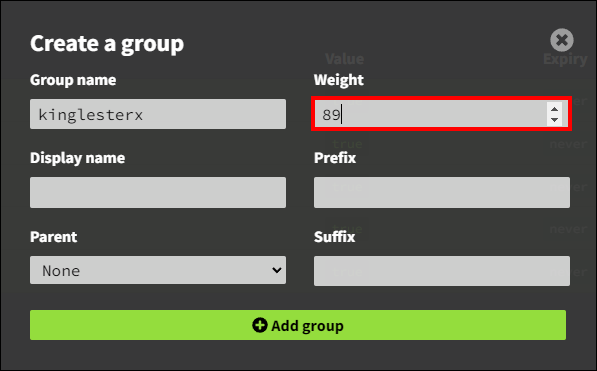The image size is (597, 371).
Task: Expand the Parent dropdown chevron
Action: [277, 270]
